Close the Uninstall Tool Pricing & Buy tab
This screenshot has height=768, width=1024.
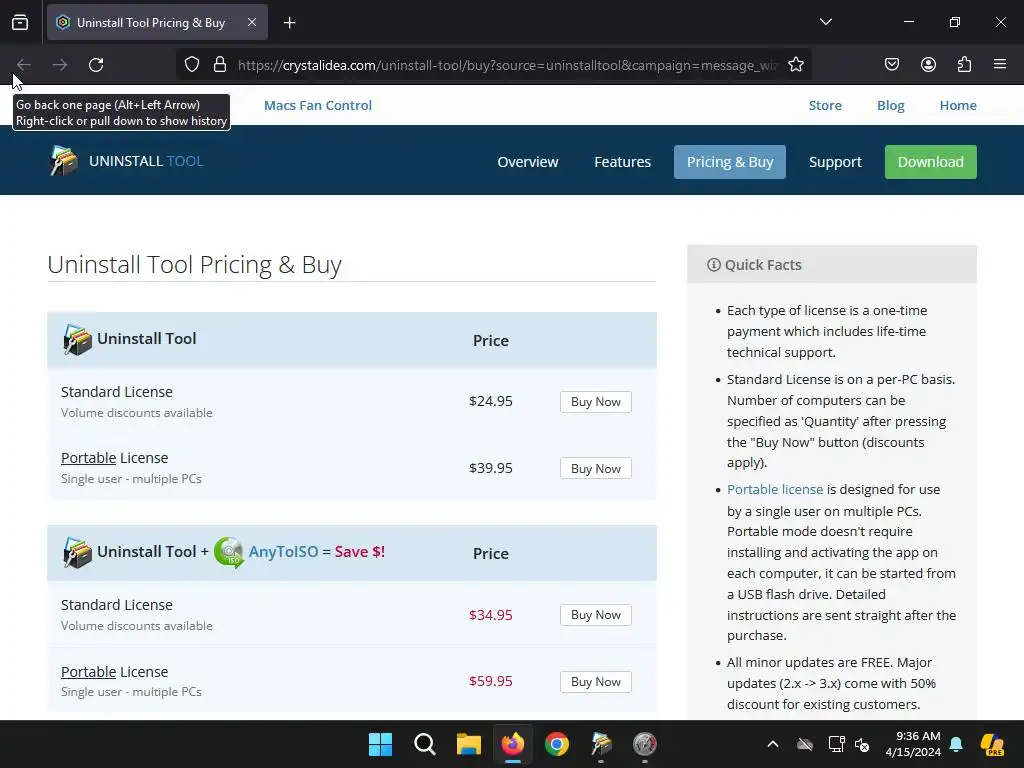tap(252, 22)
